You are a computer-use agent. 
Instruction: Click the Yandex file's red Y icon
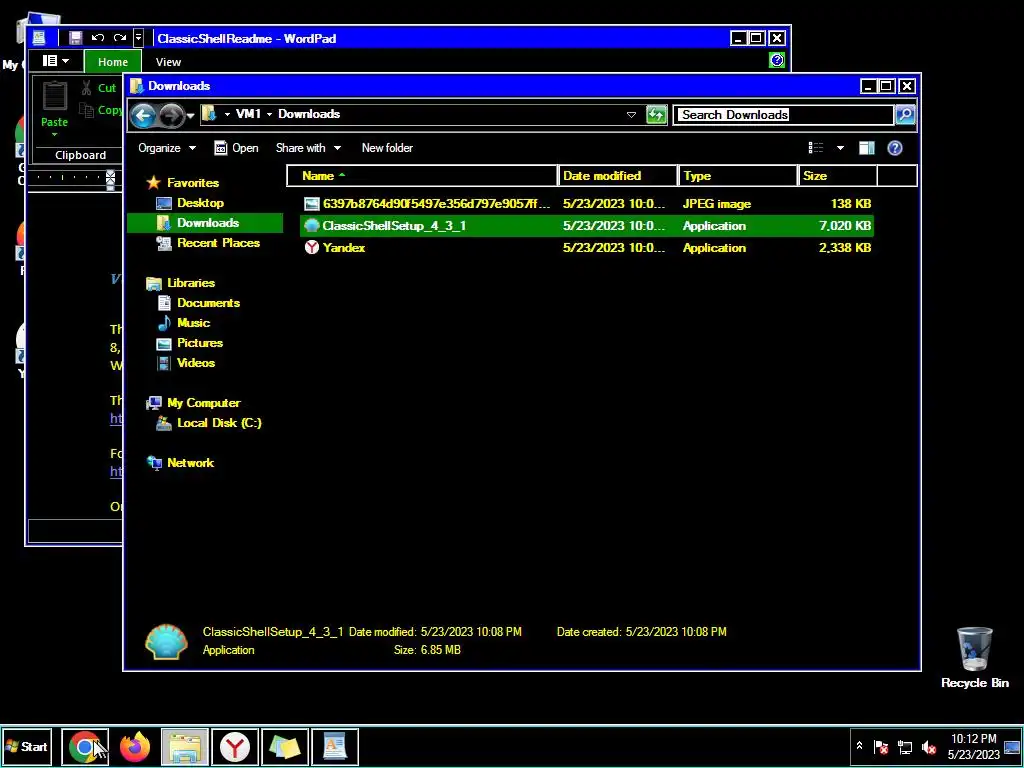click(x=312, y=248)
